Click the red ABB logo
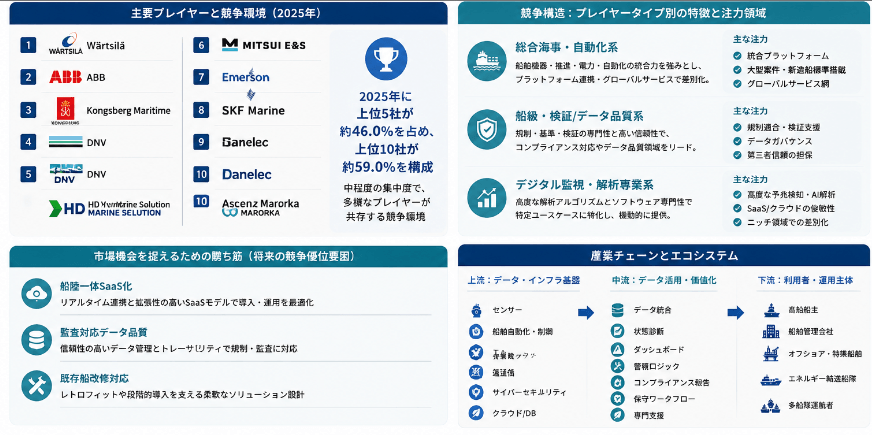872x435 pixels. tap(65, 77)
